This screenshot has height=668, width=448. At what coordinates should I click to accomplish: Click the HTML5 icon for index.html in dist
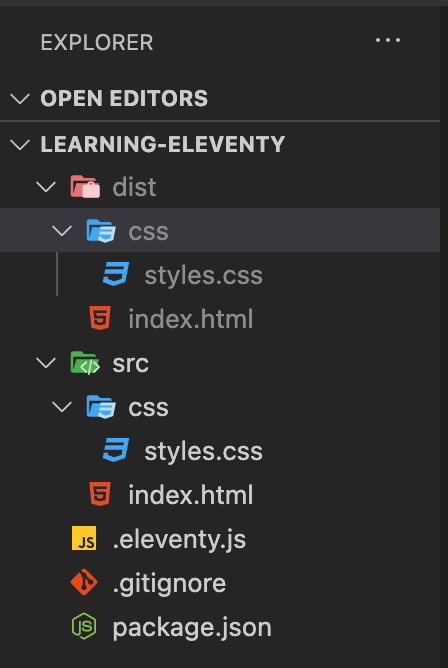point(100,318)
